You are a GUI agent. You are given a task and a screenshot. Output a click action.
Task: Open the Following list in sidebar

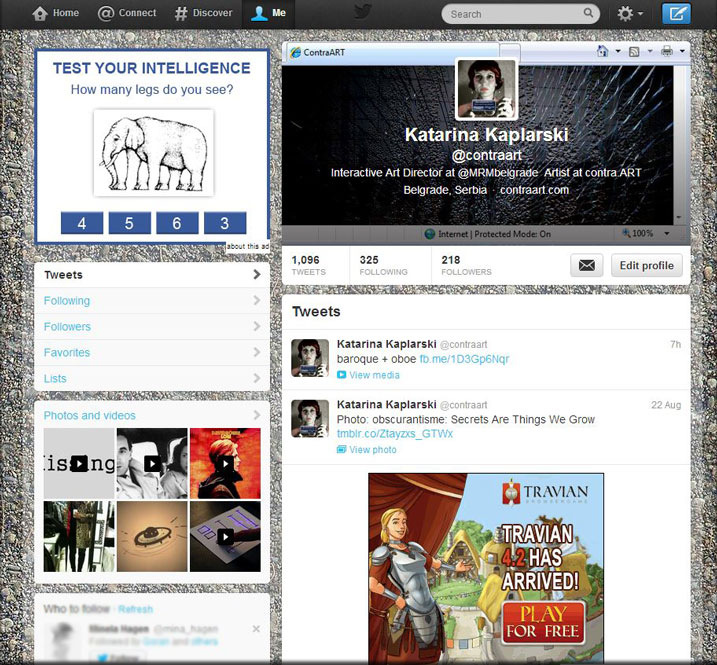[152, 300]
